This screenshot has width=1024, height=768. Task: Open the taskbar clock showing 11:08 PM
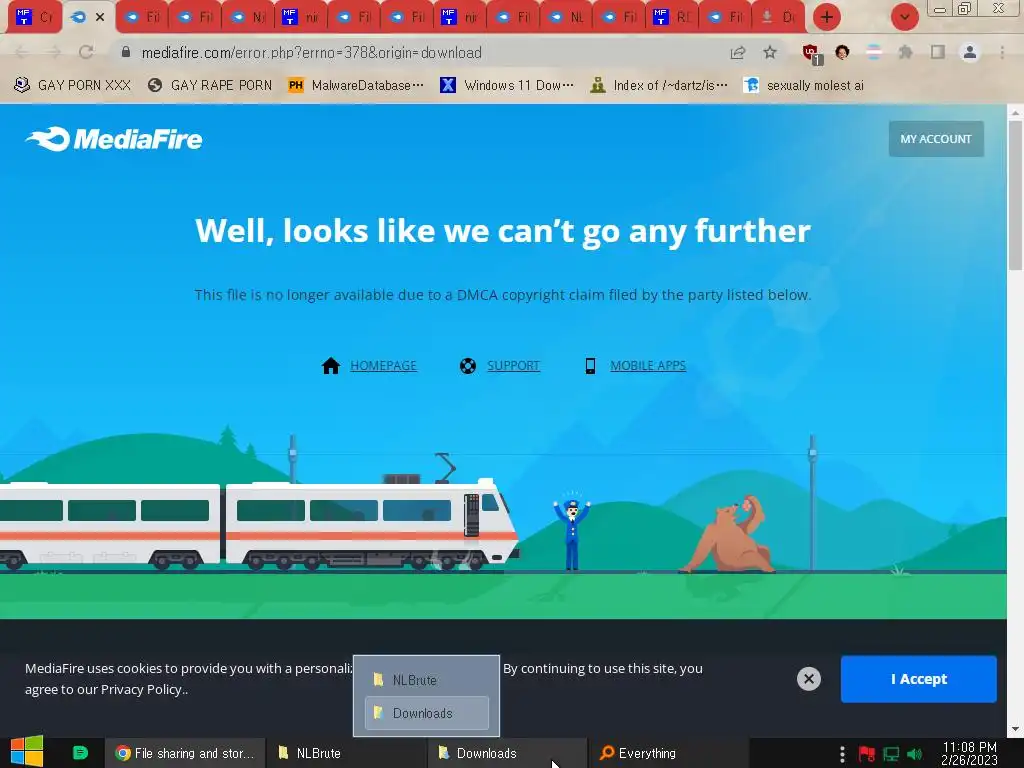[x=969, y=753]
